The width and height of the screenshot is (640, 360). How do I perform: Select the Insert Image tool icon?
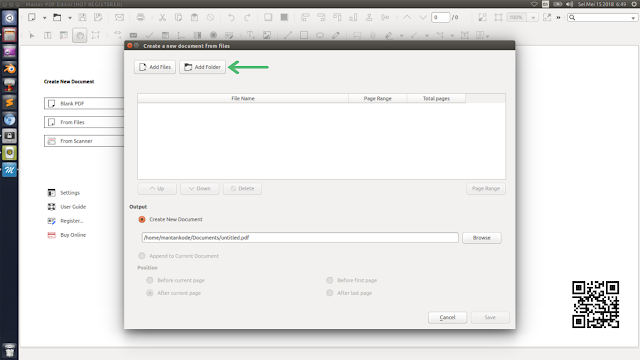click(267, 35)
